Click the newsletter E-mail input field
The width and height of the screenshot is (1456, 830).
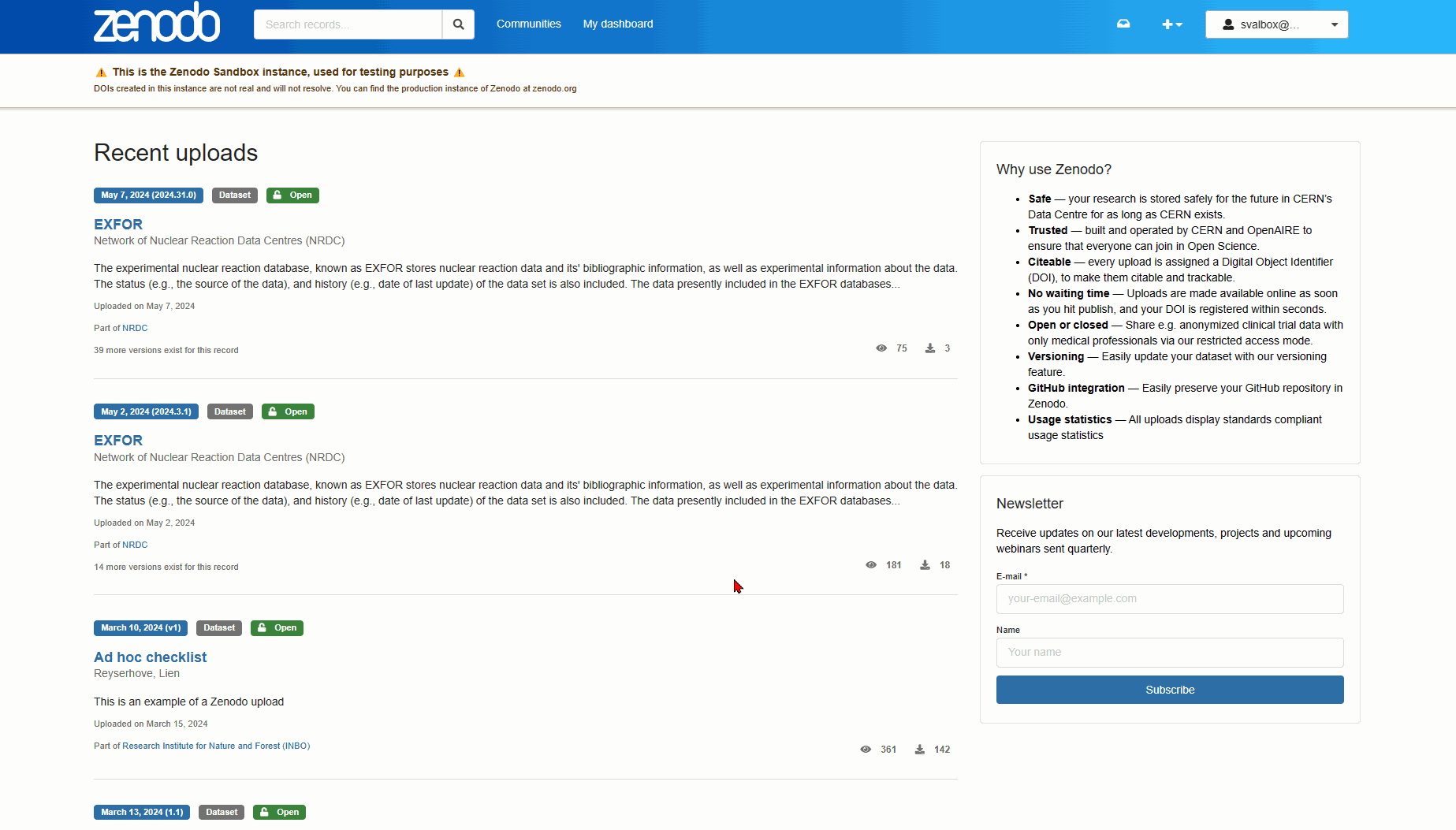[x=1170, y=599]
